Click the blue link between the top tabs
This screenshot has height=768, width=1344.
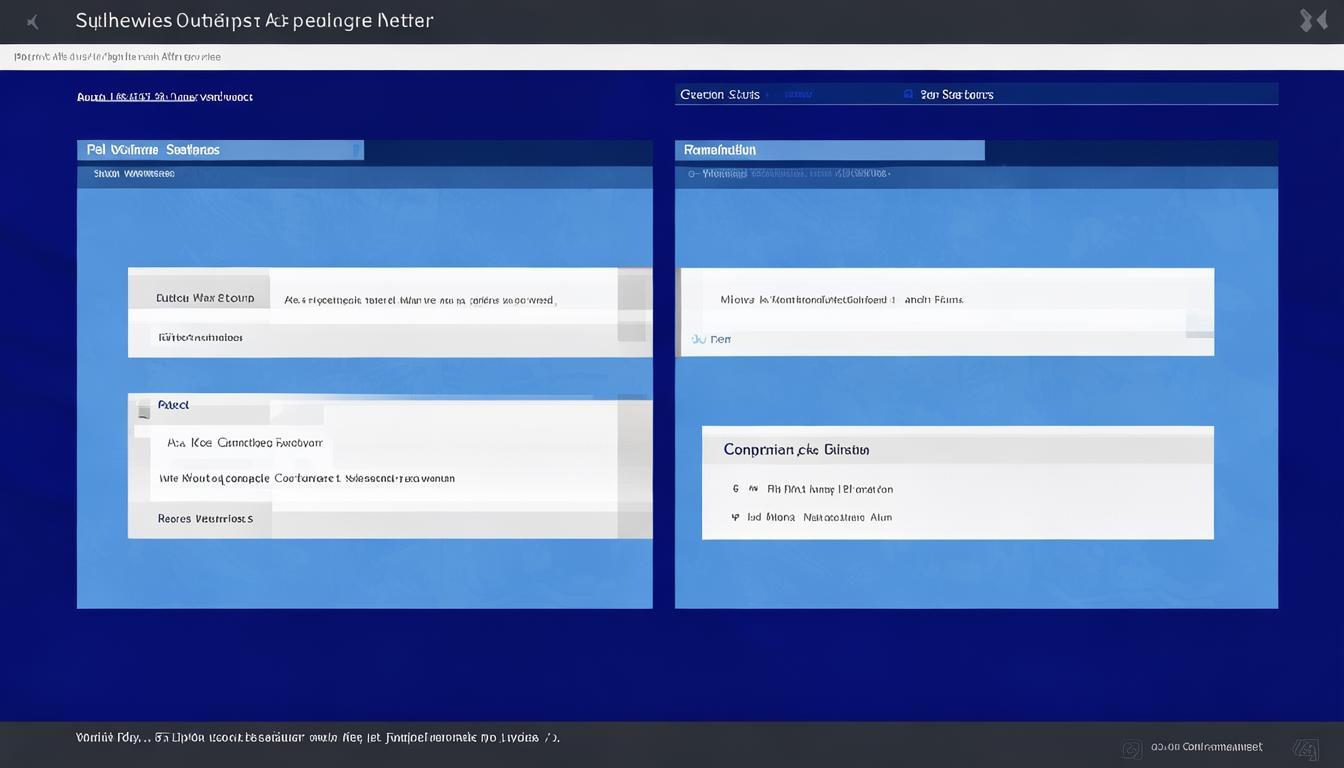pyautogui.click(x=797, y=95)
